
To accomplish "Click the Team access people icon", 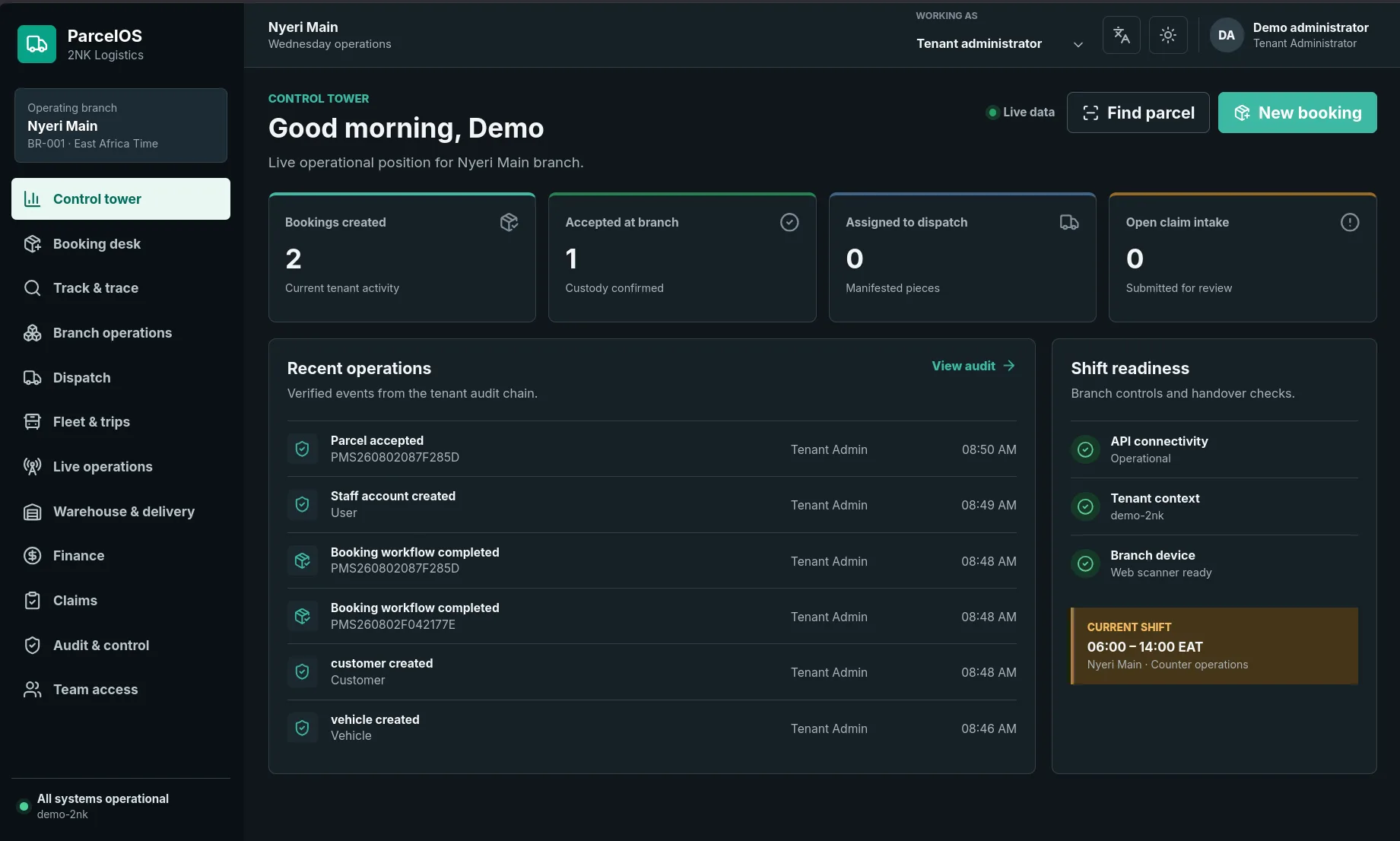I will point(32,690).
